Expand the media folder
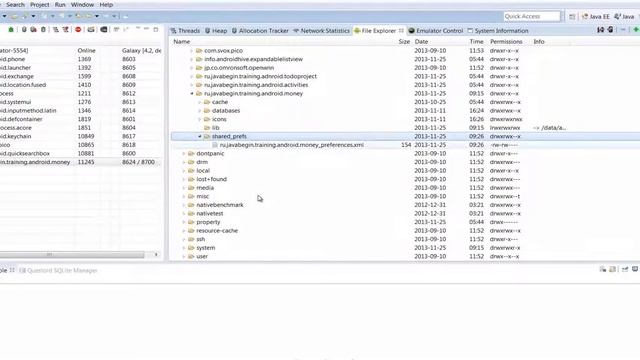This screenshot has height=360, width=640. [184, 188]
